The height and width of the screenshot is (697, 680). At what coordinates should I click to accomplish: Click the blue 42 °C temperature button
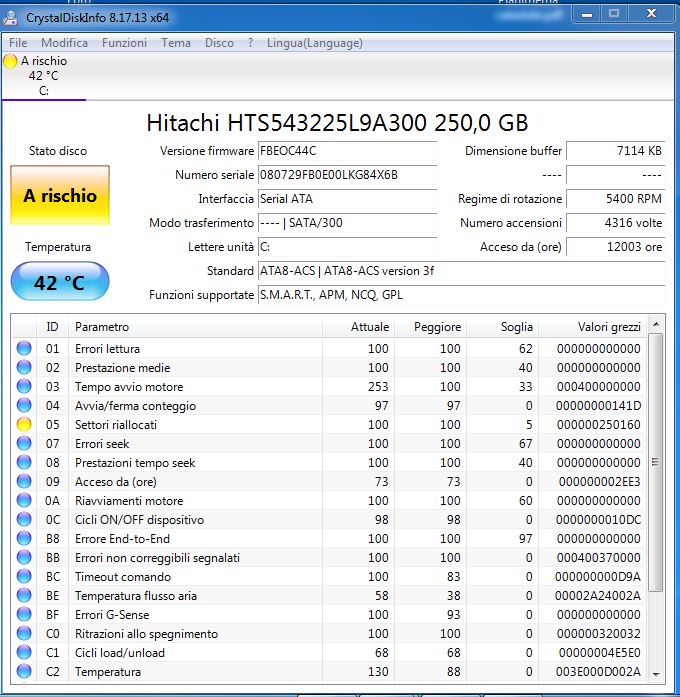point(60,282)
